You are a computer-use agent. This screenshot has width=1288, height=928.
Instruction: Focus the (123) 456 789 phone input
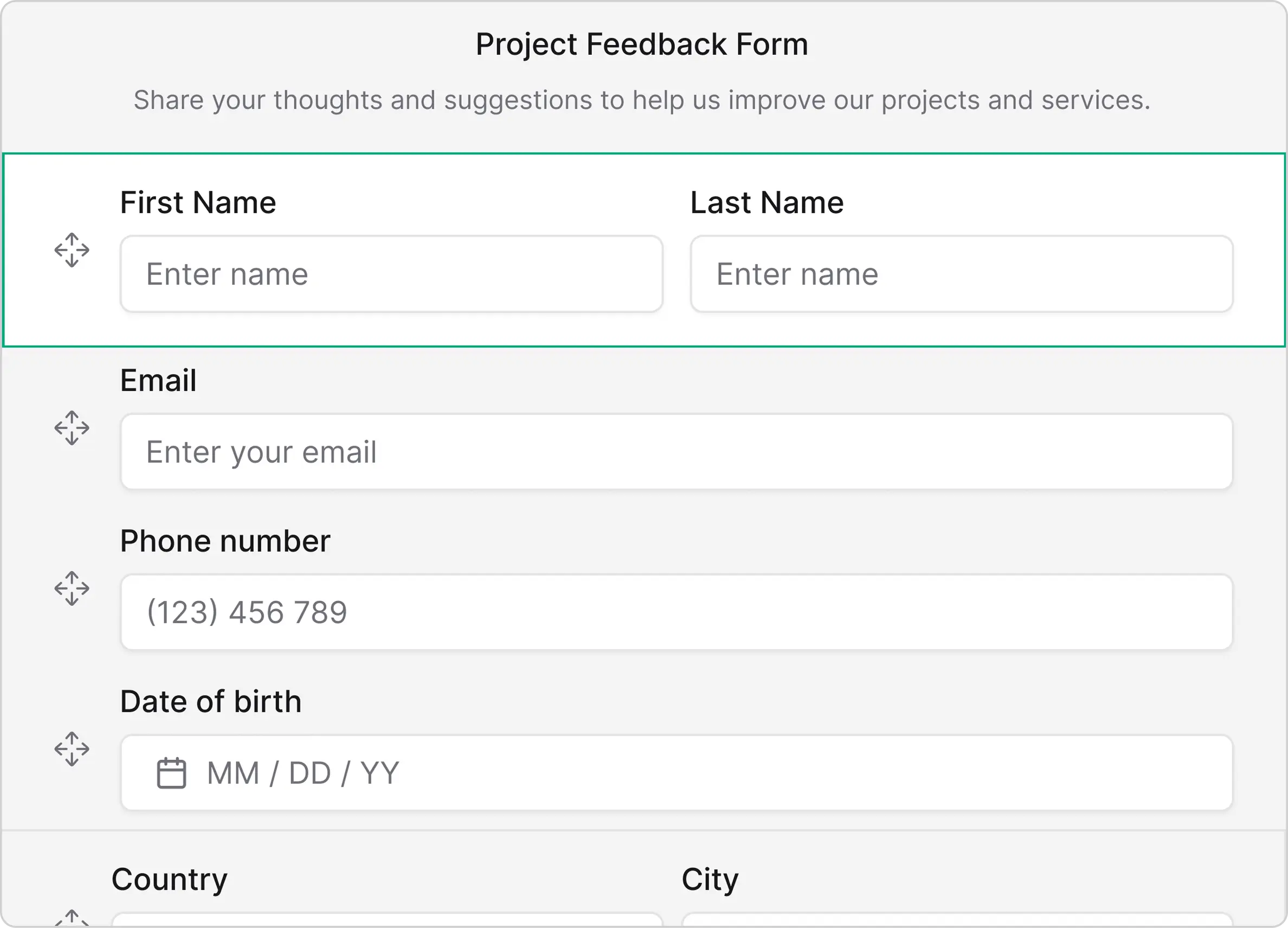[676, 612]
